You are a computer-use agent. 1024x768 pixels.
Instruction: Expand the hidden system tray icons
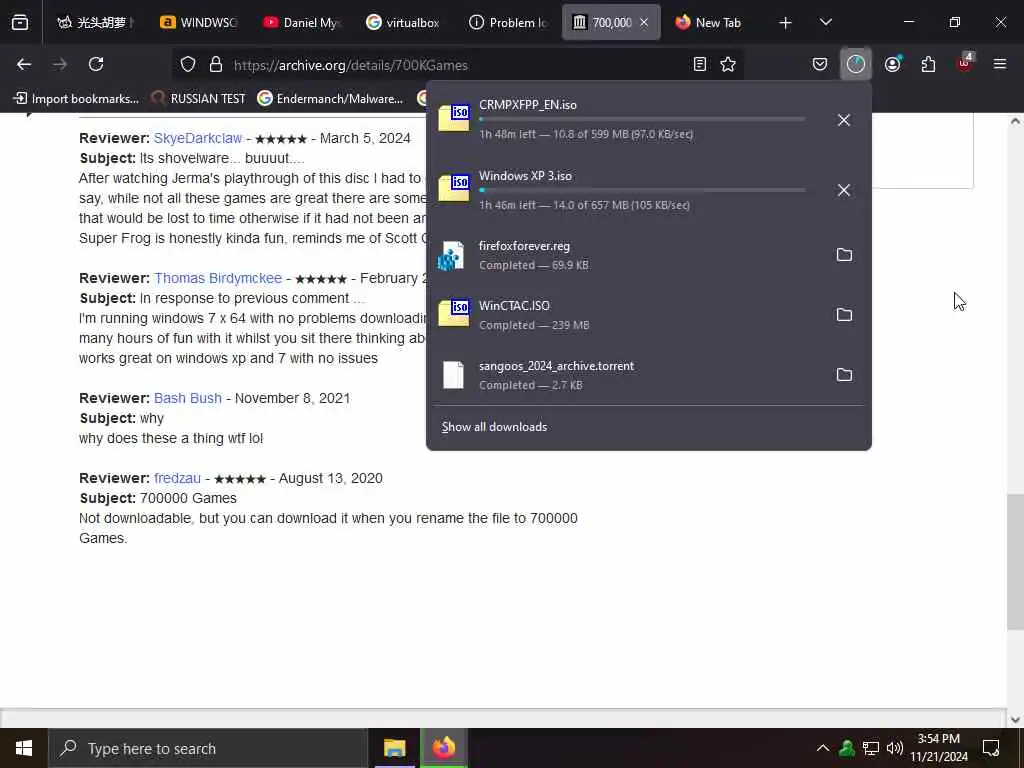[823, 748]
